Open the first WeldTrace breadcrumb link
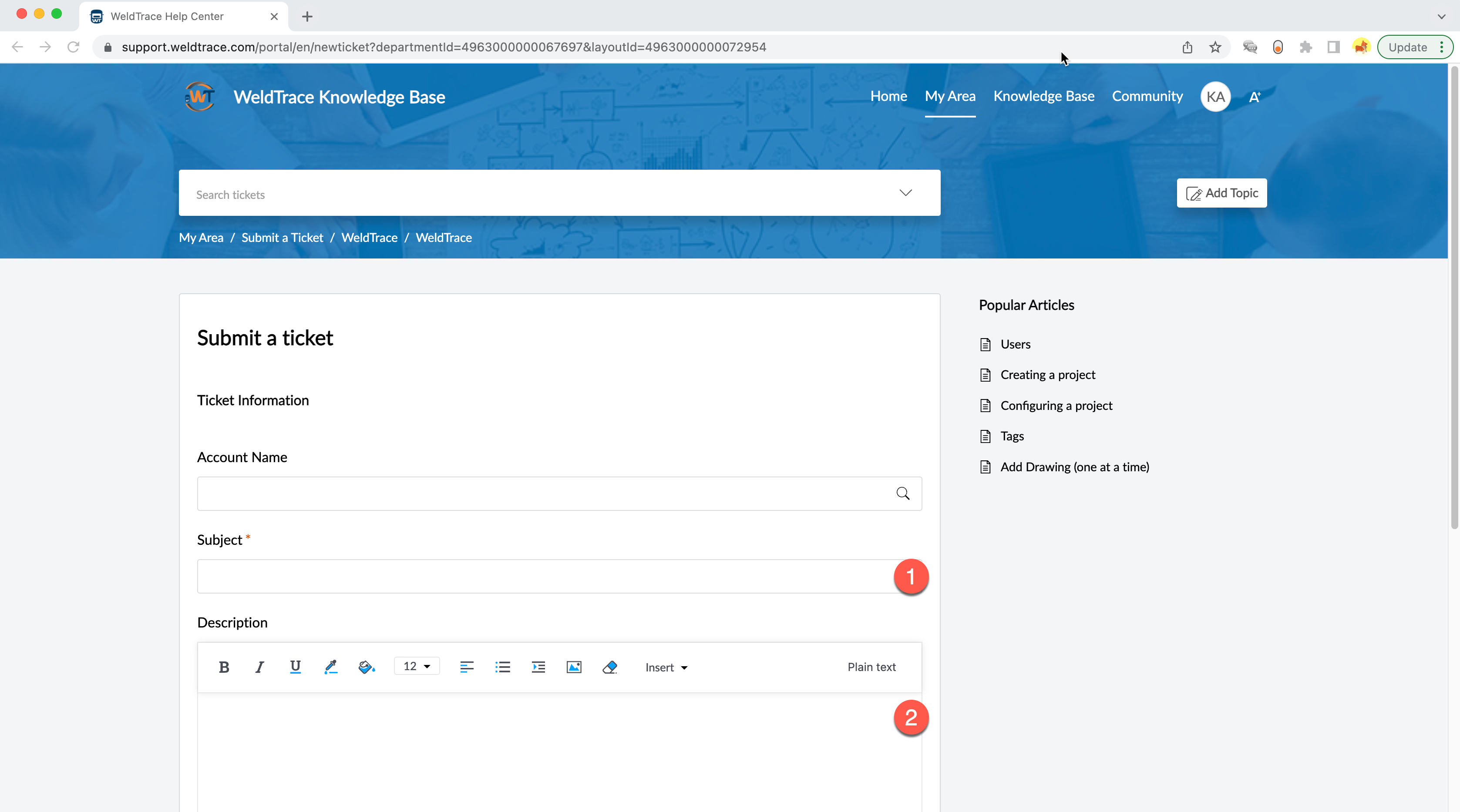Image resolution: width=1460 pixels, height=812 pixels. pos(370,238)
